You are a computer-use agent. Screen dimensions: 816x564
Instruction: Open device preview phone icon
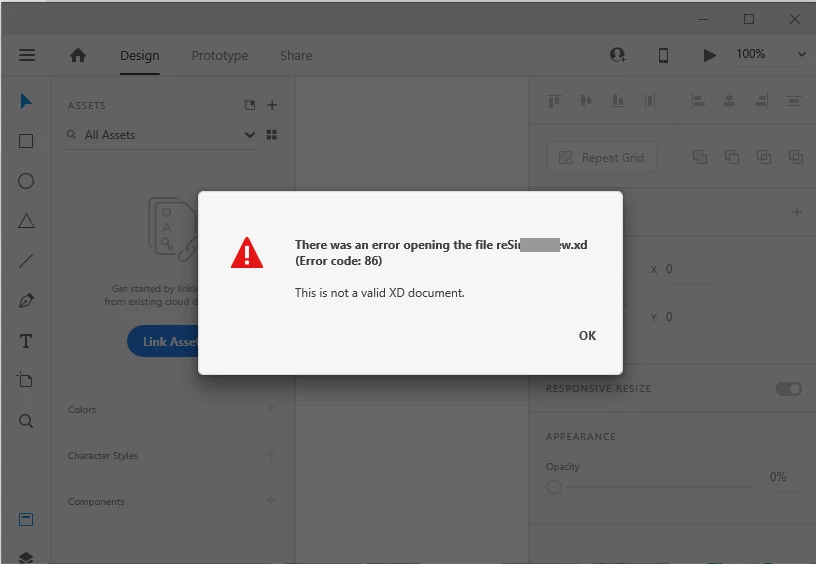pos(664,55)
